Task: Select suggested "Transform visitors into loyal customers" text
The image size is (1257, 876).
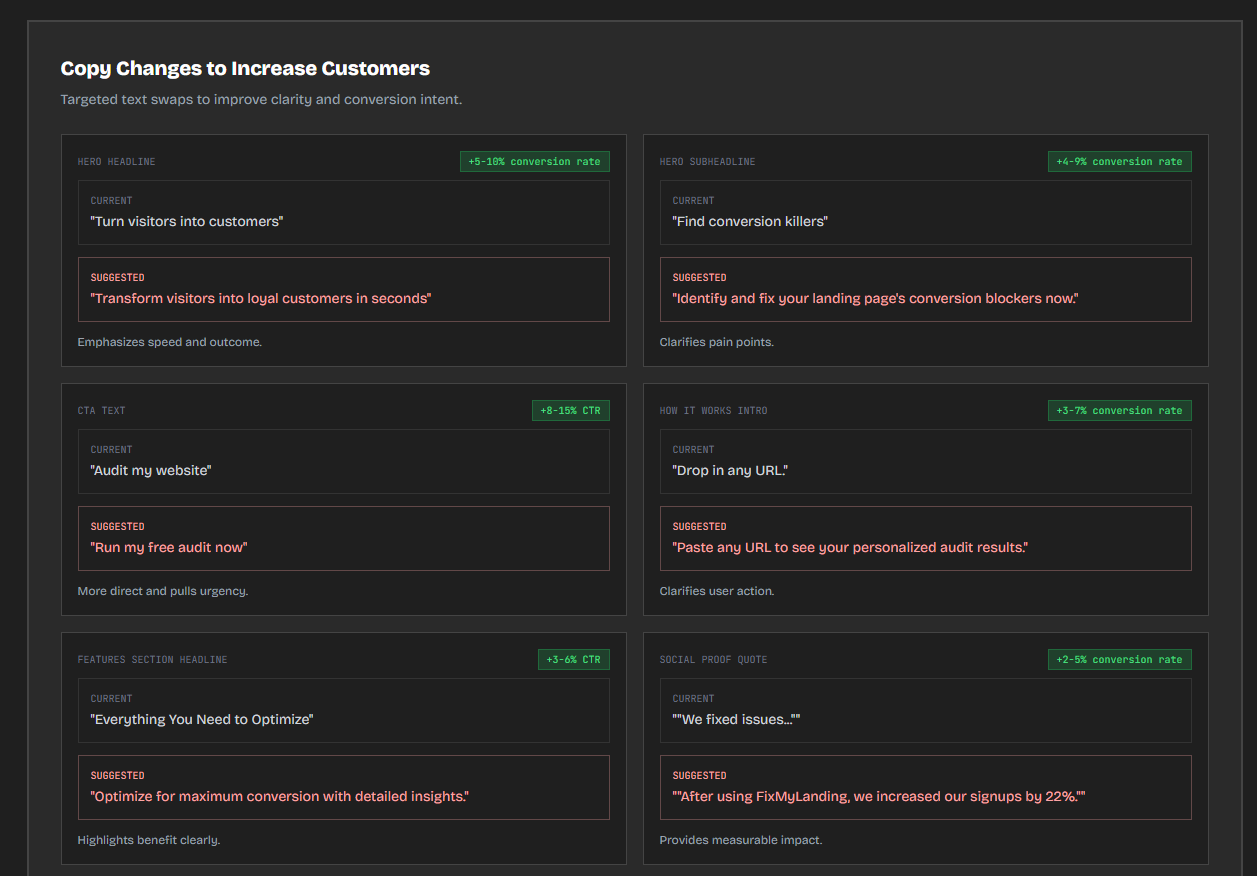Action: click(x=261, y=299)
